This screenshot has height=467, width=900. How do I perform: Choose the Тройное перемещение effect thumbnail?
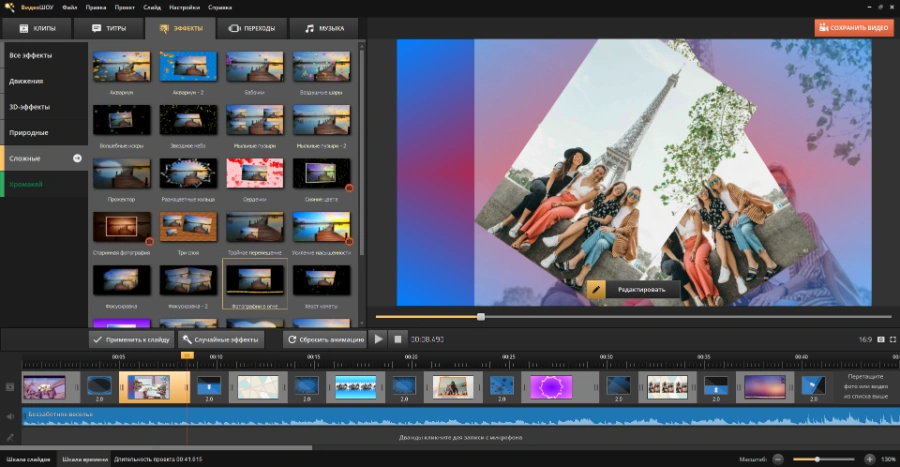pyautogui.click(x=255, y=227)
